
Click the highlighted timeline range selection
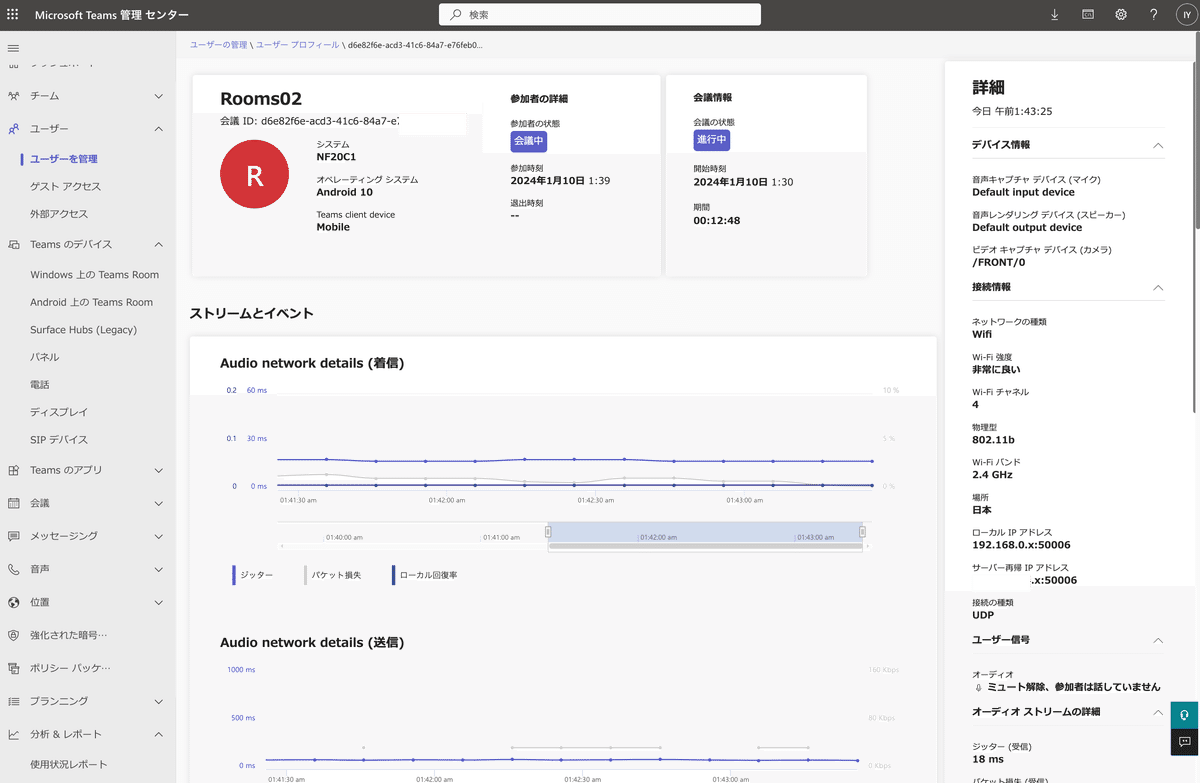(x=705, y=532)
